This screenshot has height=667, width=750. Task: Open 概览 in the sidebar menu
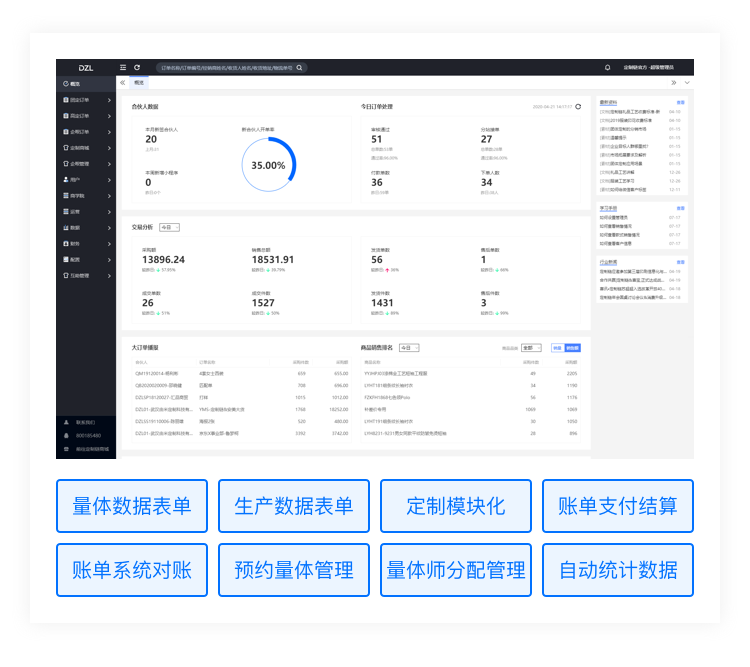pos(86,84)
